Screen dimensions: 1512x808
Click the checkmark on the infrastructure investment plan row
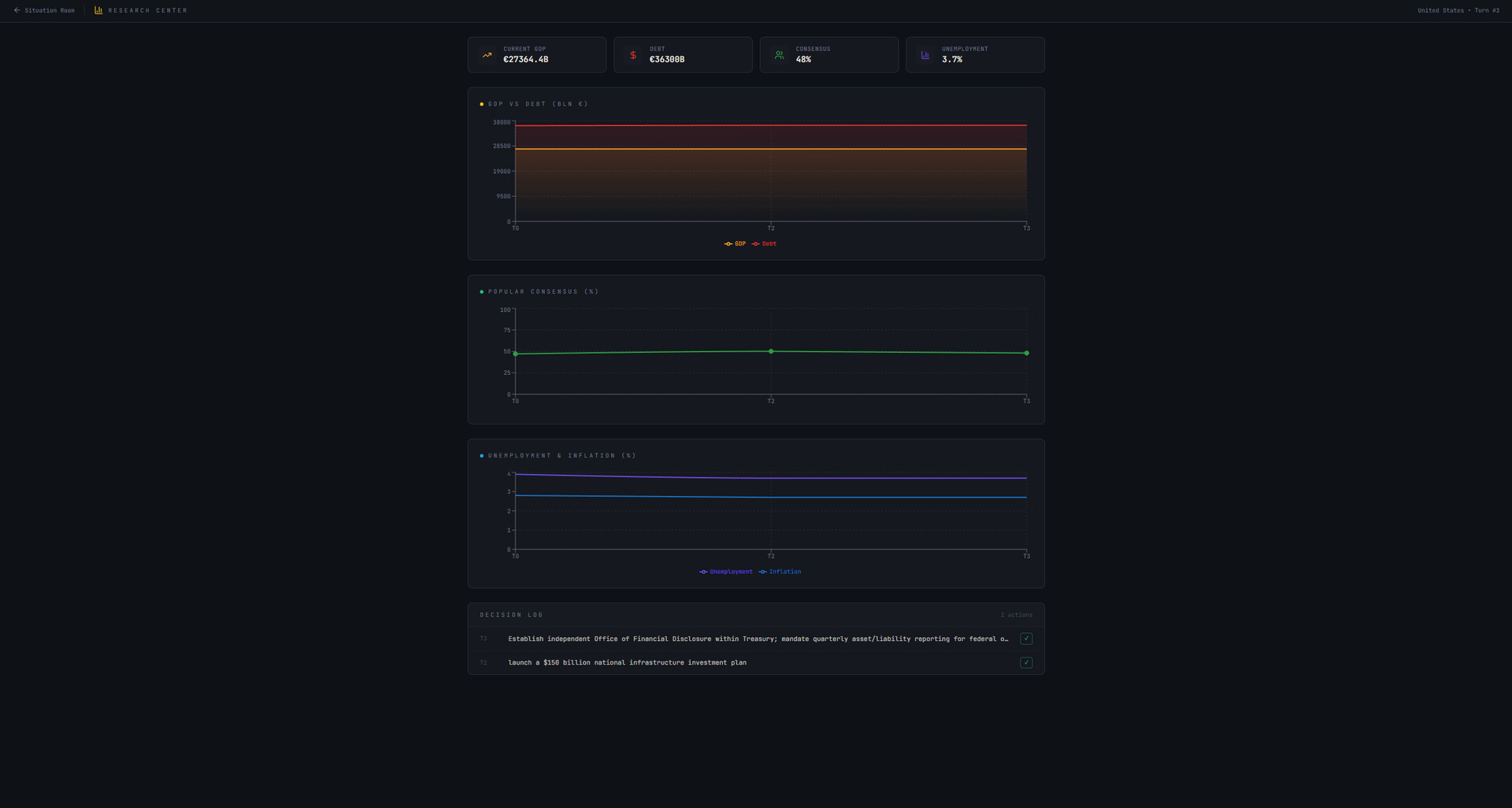coord(1026,662)
